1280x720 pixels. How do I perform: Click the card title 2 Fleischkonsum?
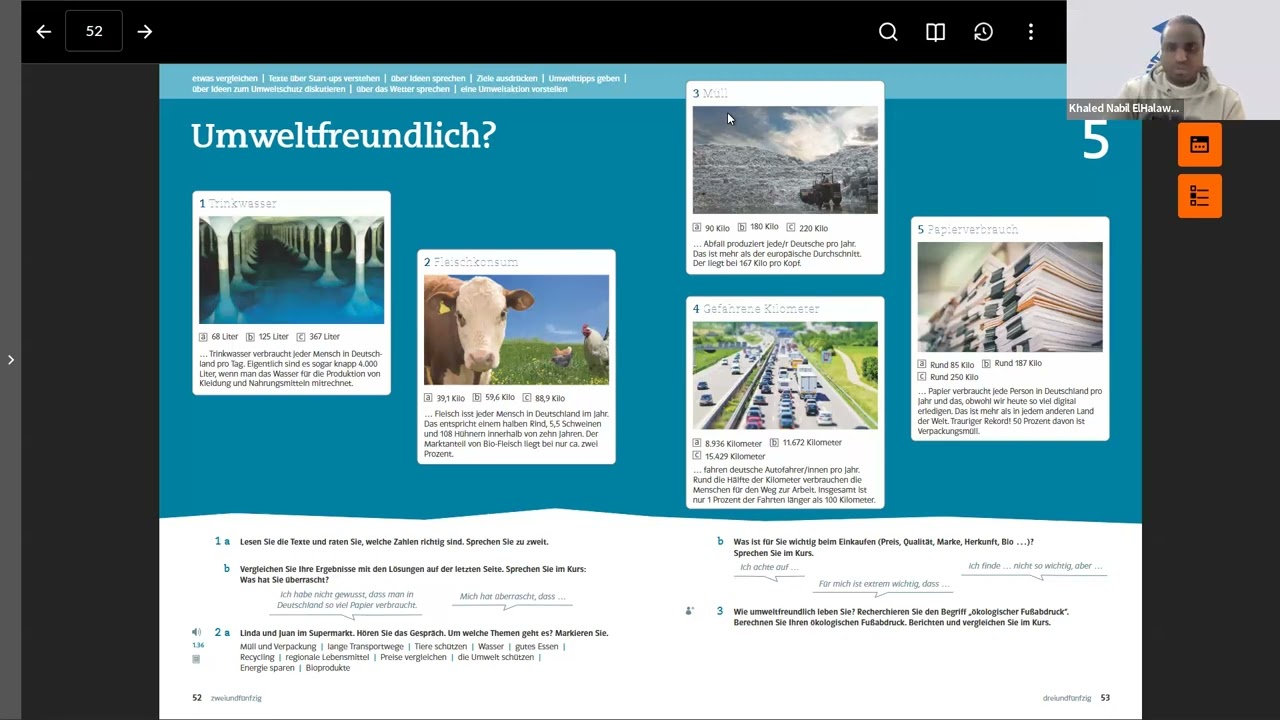pyautogui.click(x=471, y=262)
